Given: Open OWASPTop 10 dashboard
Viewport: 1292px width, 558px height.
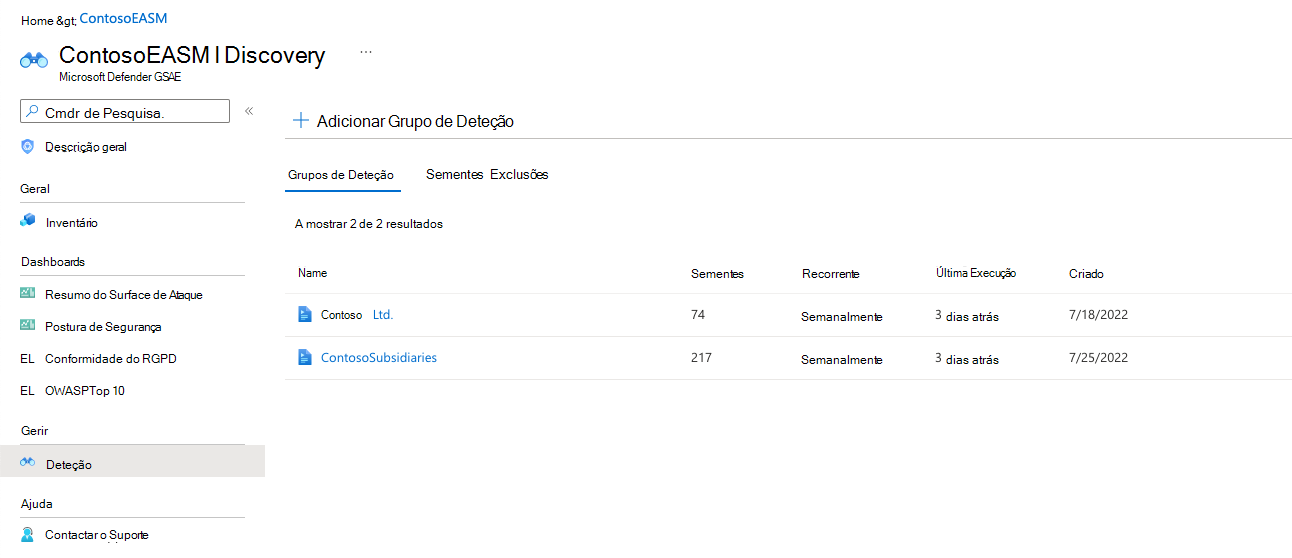Looking at the screenshot, I should (85, 391).
